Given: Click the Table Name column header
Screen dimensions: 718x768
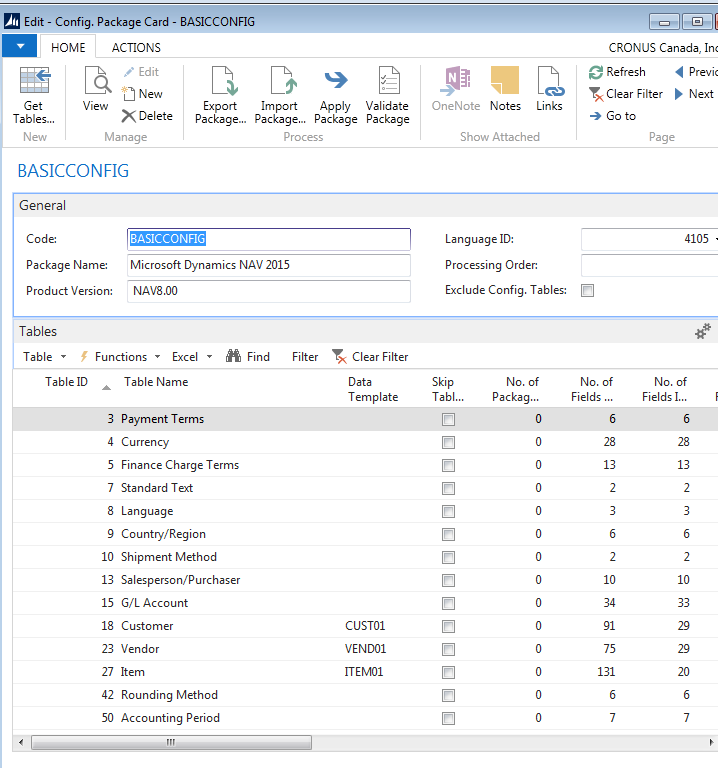Looking at the screenshot, I should [156, 382].
